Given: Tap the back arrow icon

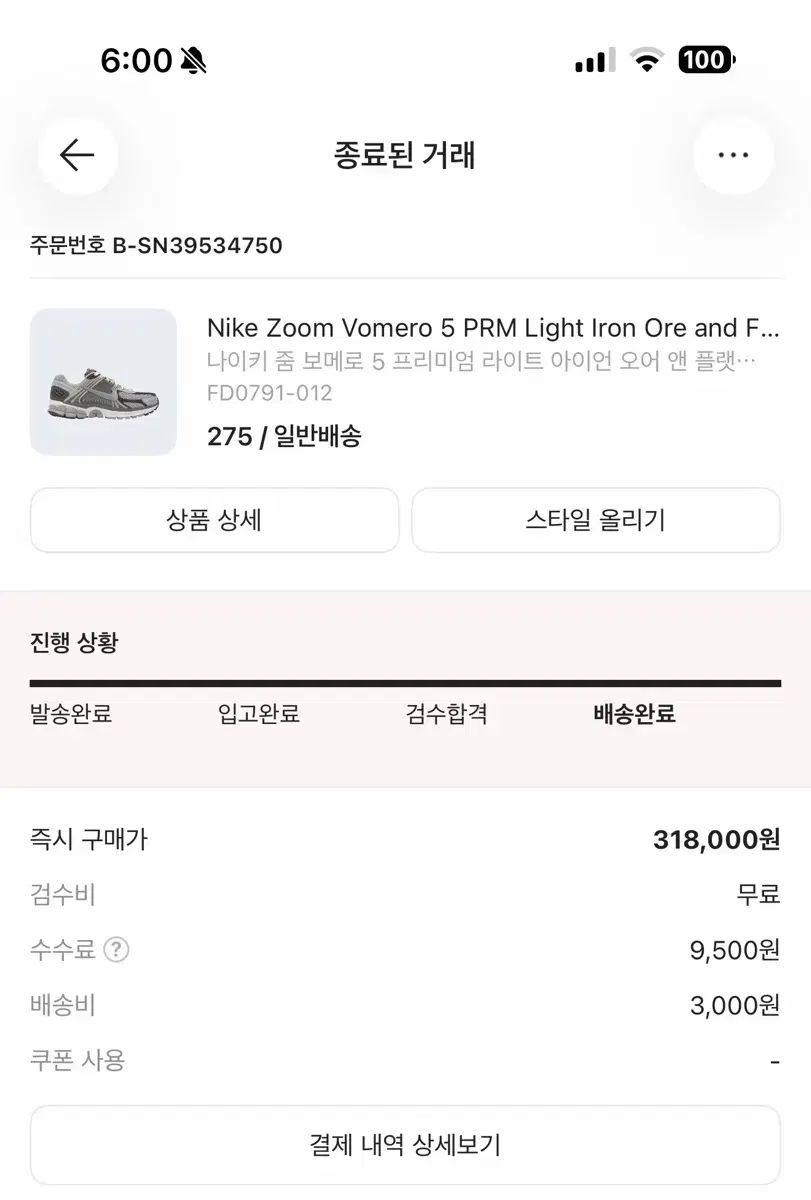Looking at the screenshot, I should 77,155.
